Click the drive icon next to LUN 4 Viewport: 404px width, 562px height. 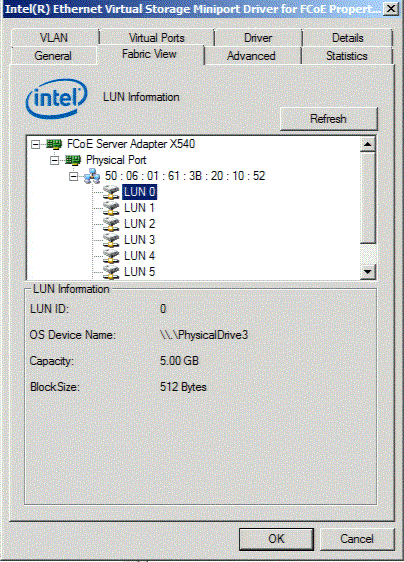click(111, 256)
